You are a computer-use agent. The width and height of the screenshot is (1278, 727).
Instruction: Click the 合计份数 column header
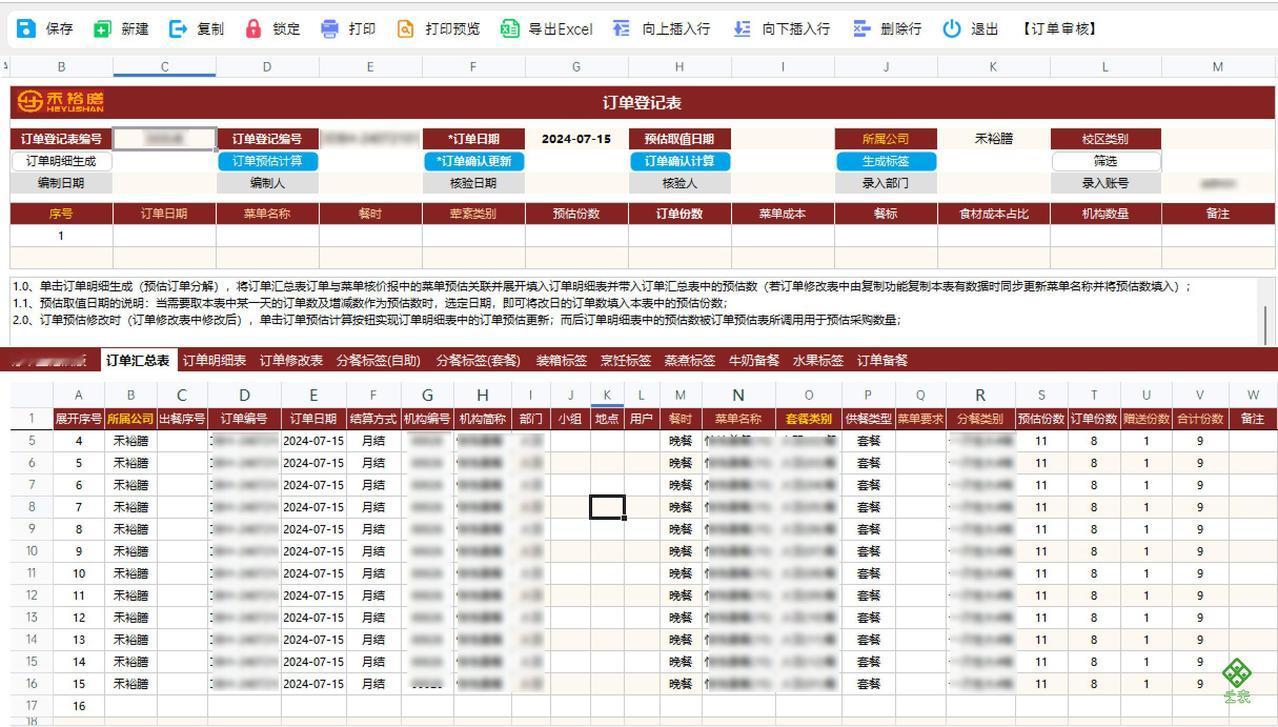tap(1200, 419)
